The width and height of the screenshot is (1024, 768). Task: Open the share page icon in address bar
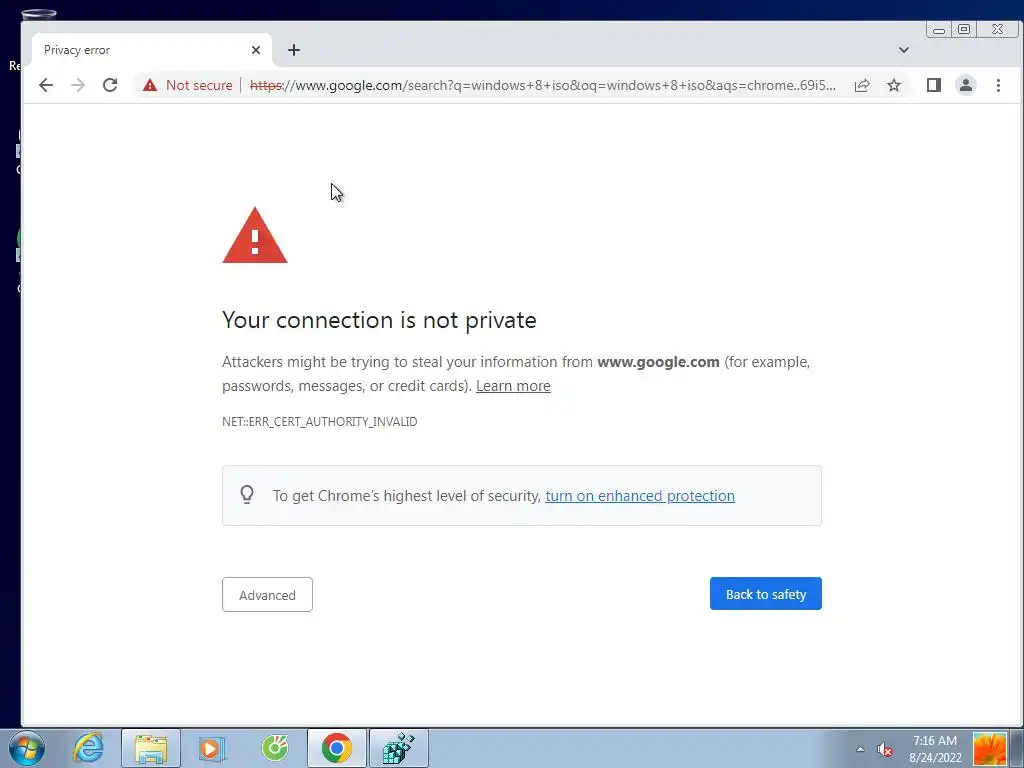[x=862, y=86]
